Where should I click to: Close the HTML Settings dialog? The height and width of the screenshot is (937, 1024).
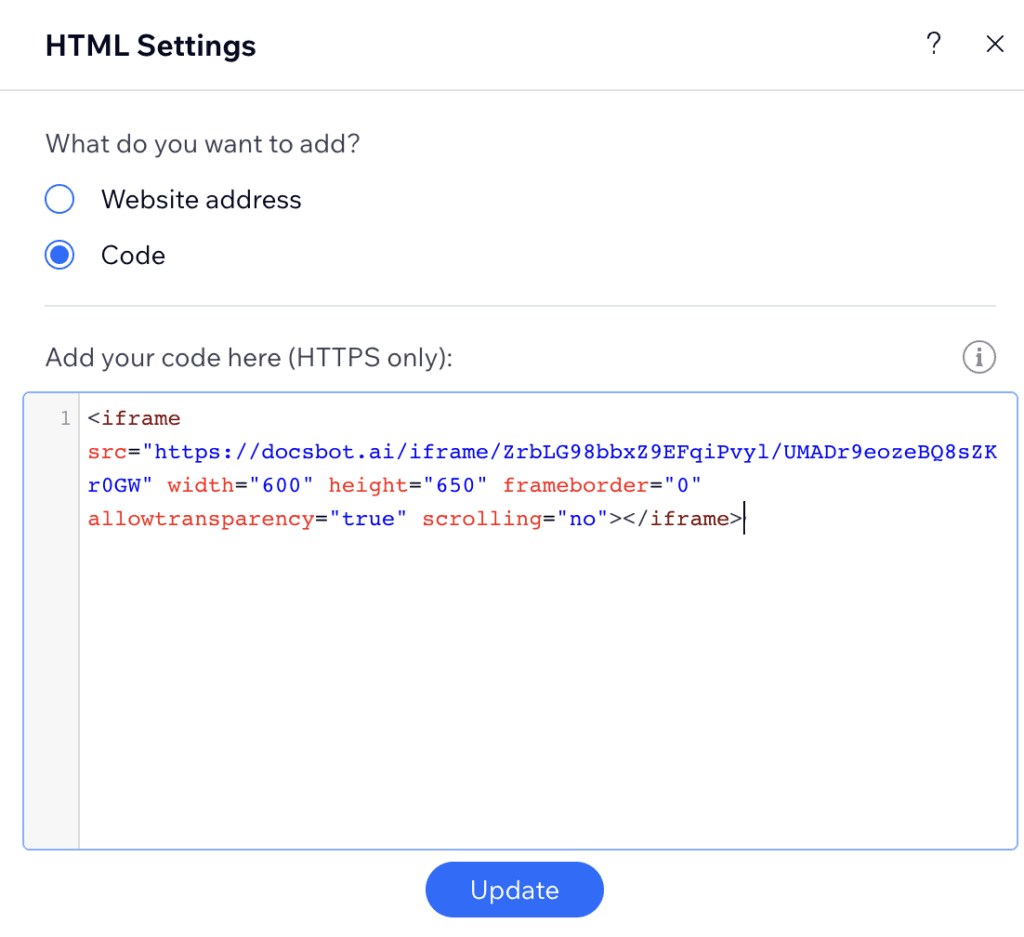point(994,44)
